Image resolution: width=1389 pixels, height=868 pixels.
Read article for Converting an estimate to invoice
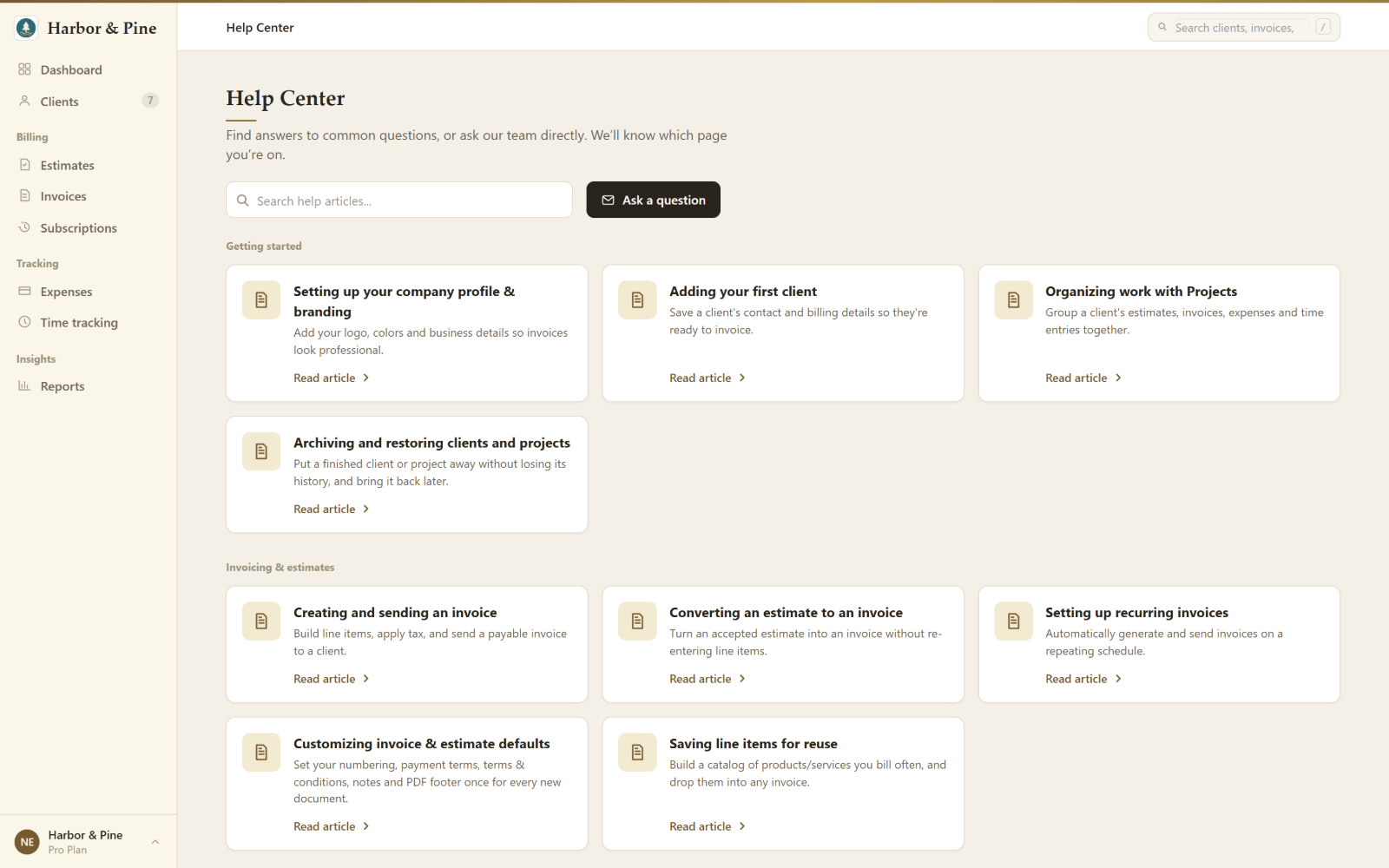pos(708,679)
